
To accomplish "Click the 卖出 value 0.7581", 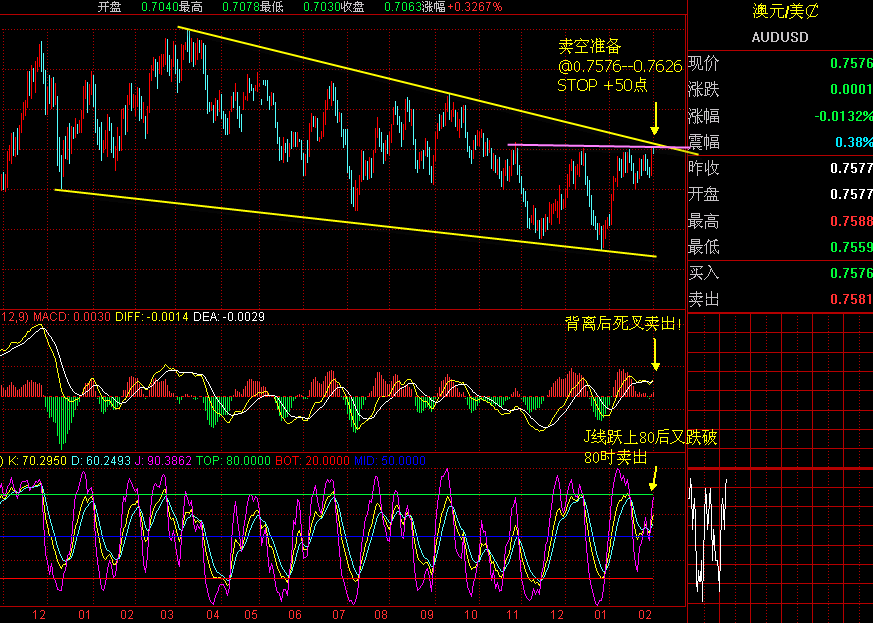I will (851, 299).
